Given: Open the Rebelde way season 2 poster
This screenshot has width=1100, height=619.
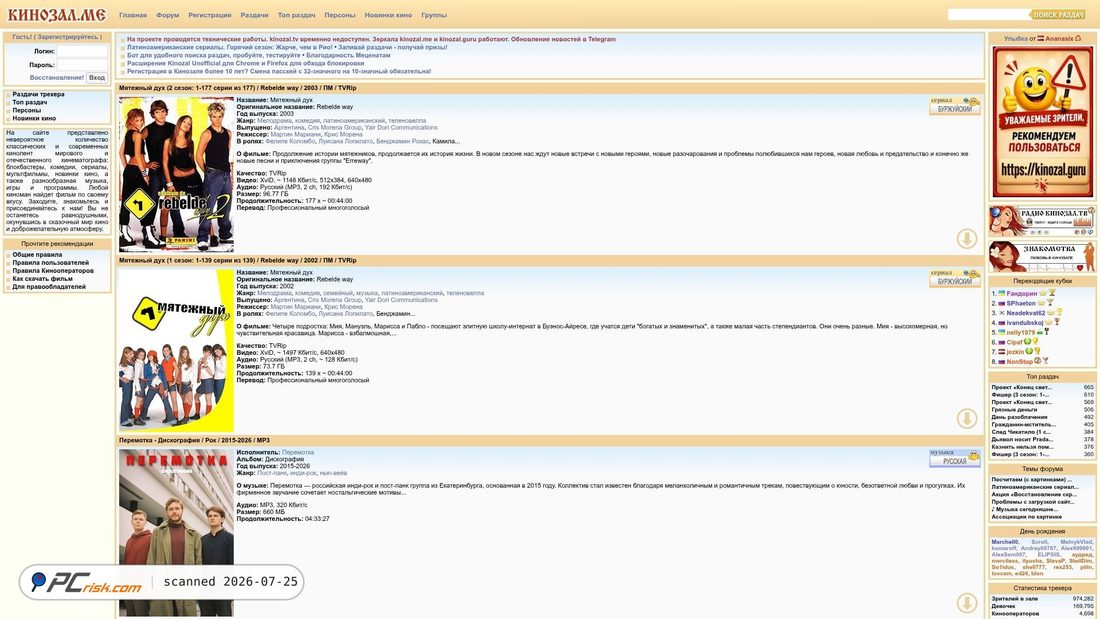Looking at the screenshot, I should pyautogui.click(x=176, y=174).
